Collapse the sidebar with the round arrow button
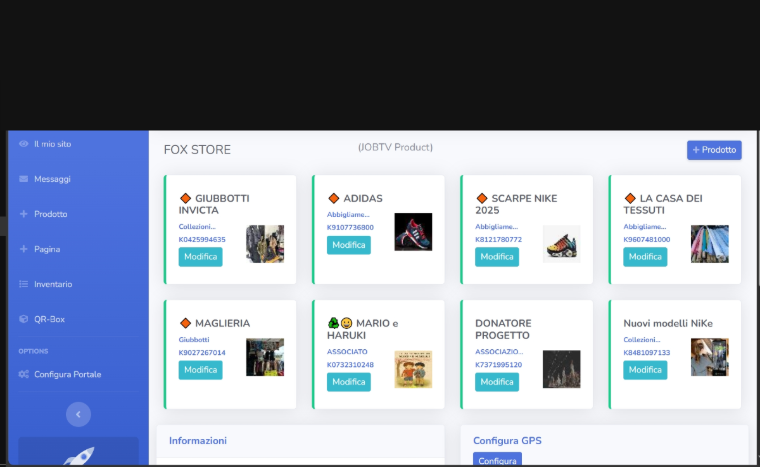The height and width of the screenshot is (467, 760). 78,414
